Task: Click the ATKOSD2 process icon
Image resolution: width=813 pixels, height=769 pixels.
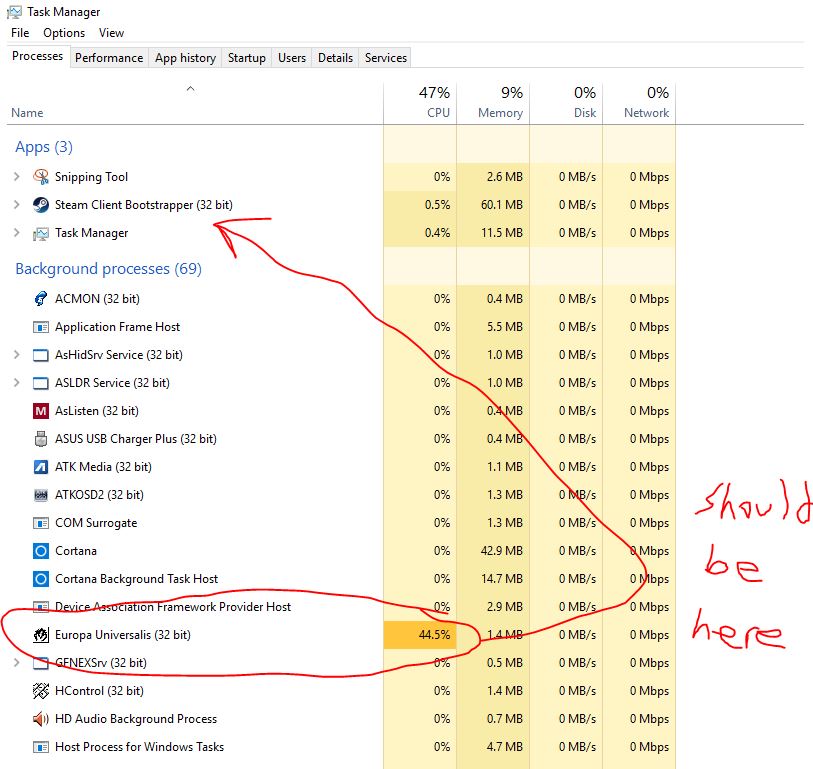Action: [41, 495]
